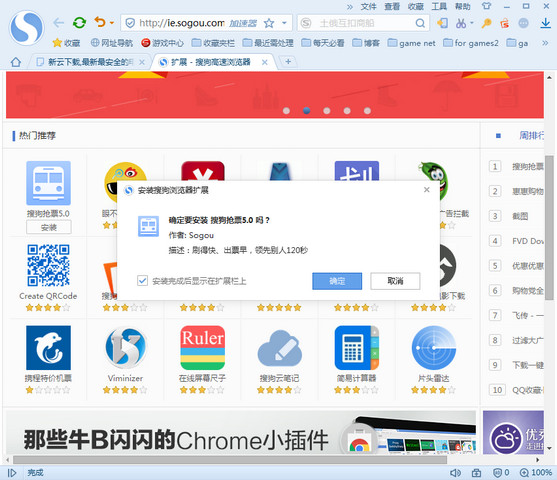Open the 游戏中心 bookmark
Viewport: 557px width, 480px height.
tap(162, 43)
